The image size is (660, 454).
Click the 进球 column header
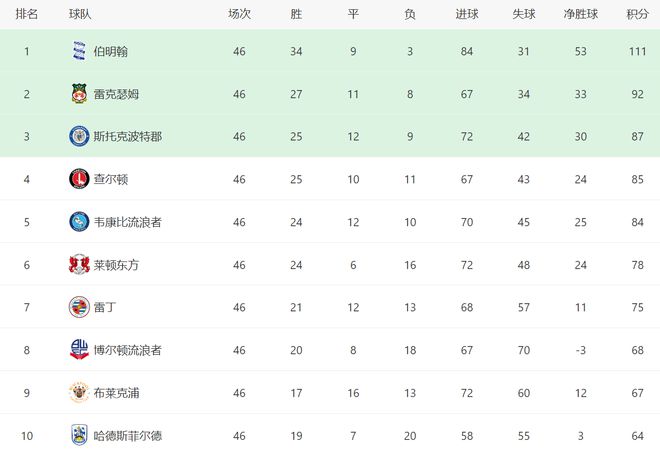tap(466, 14)
